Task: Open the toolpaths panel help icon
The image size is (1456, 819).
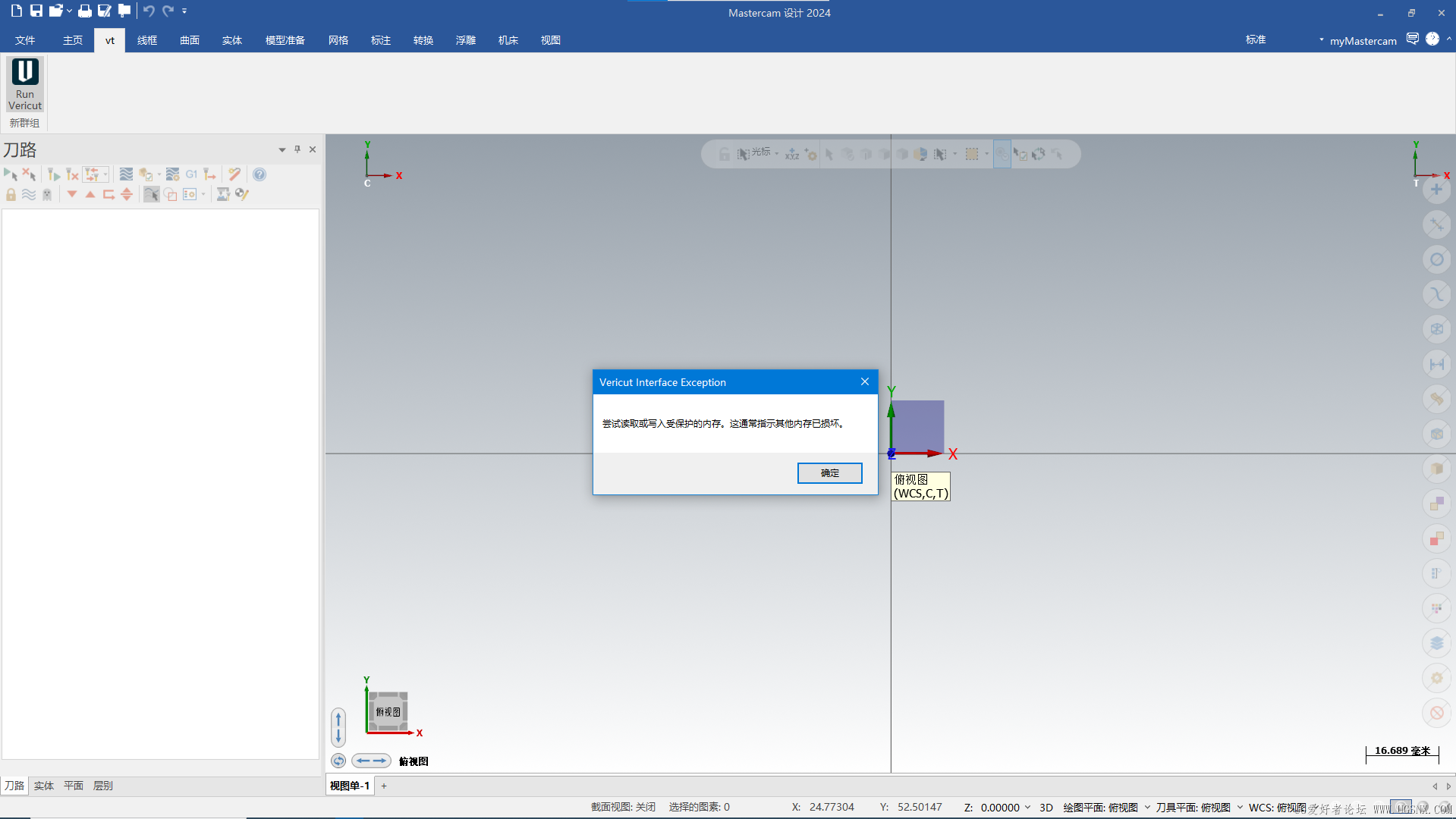Action: click(259, 174)
